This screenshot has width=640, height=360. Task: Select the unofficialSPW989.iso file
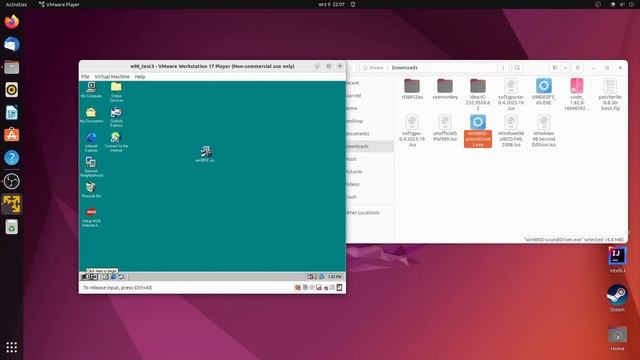pos(445,128)
